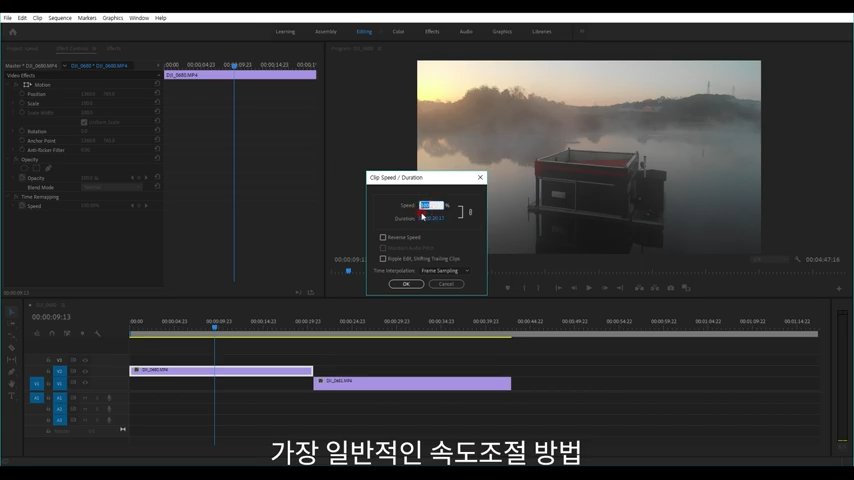The height and width of the screenshot is (480, 854).
Task: Open the Sequence menu
Action: [x=60, y=18]
